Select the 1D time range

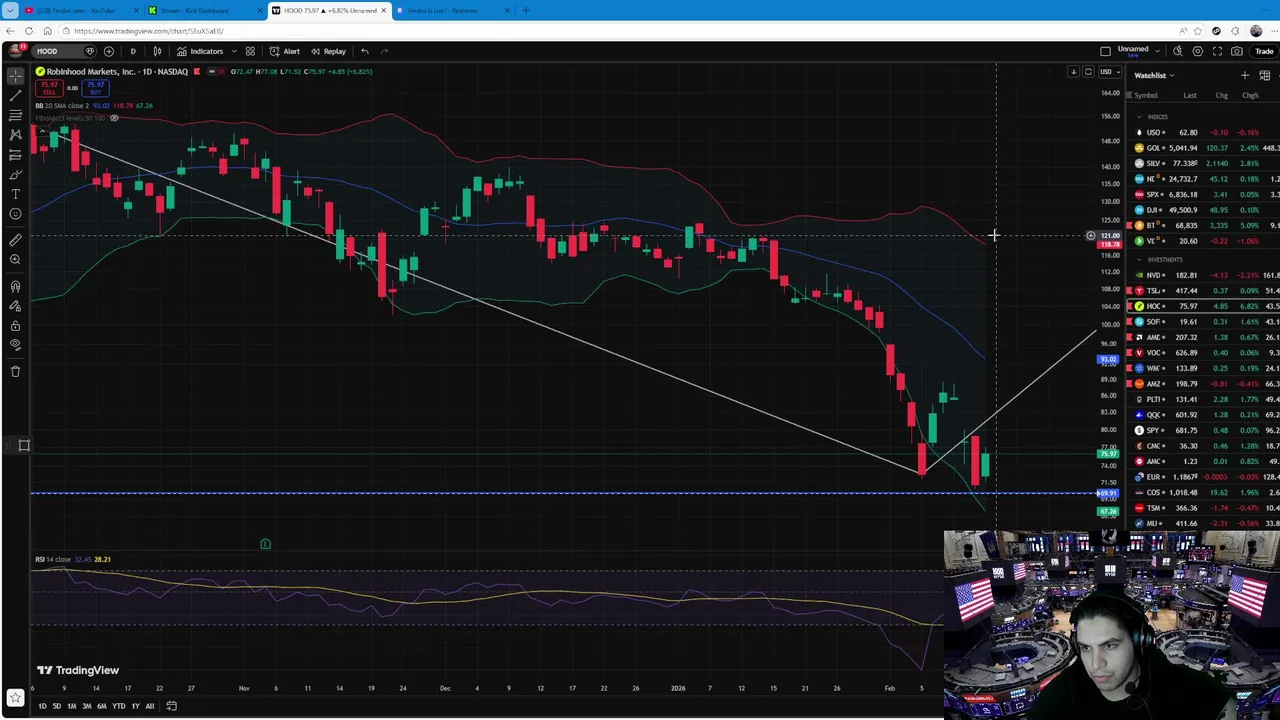pyautogui.click(x=41, y=706)
